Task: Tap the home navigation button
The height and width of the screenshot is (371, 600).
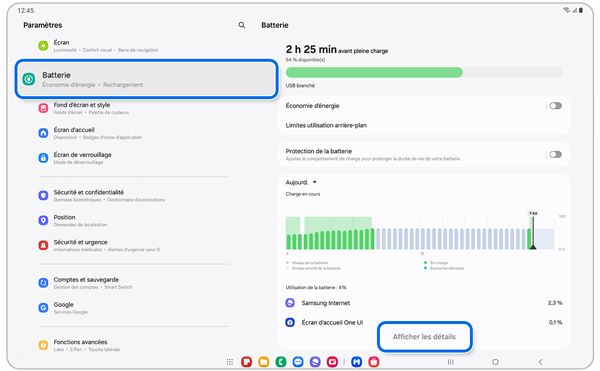Action: click(496, 362)
